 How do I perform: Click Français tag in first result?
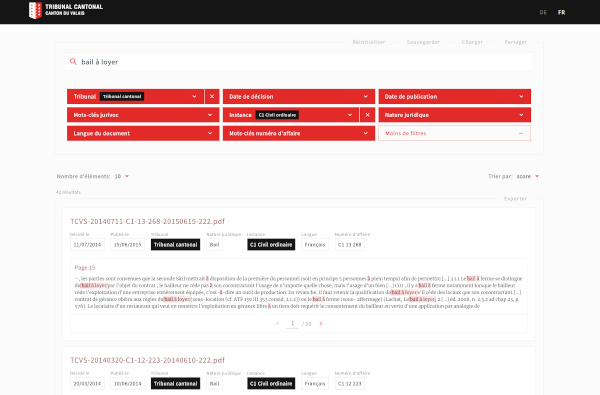coord(315,245)
